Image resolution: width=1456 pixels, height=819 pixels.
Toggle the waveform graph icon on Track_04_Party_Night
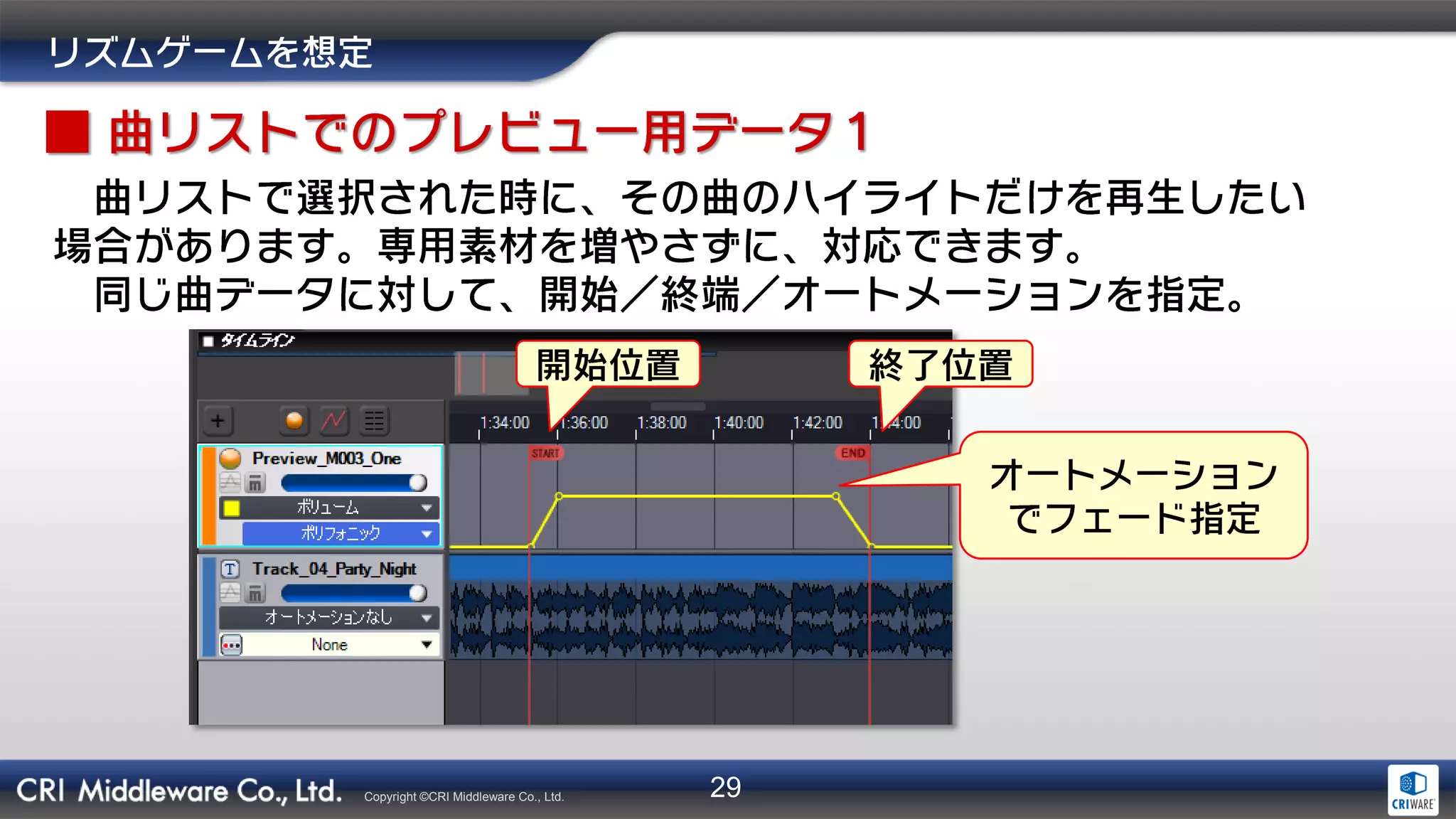click(x=230, y=592)
